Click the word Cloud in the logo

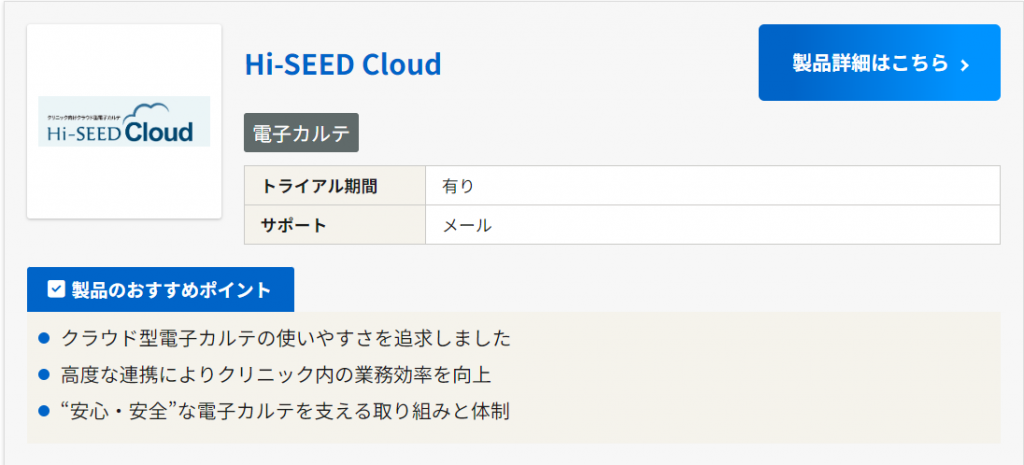point(159,133)
